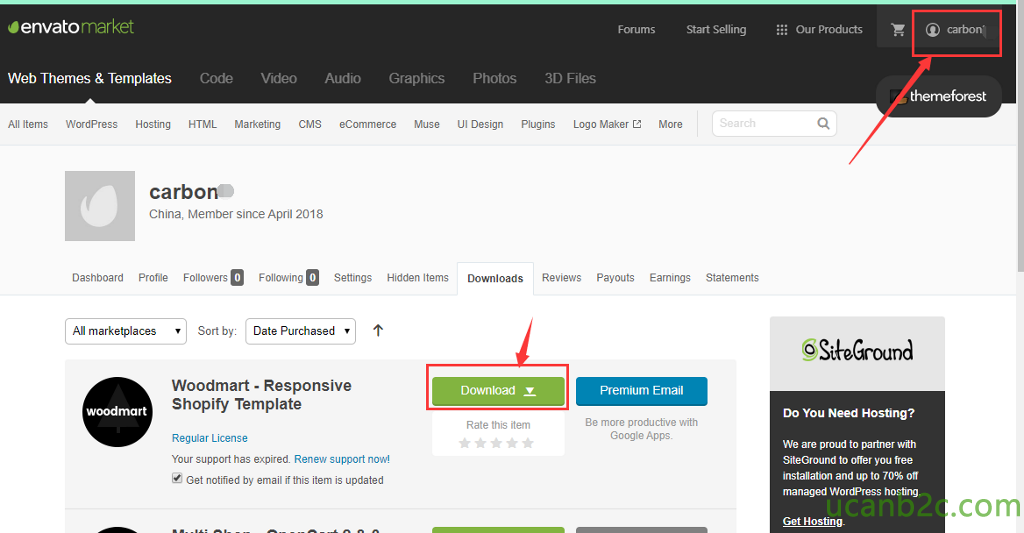This screenshot has height=533, width=1024.
Task: Open the Plugins subcategory
Action: (538, 124)
